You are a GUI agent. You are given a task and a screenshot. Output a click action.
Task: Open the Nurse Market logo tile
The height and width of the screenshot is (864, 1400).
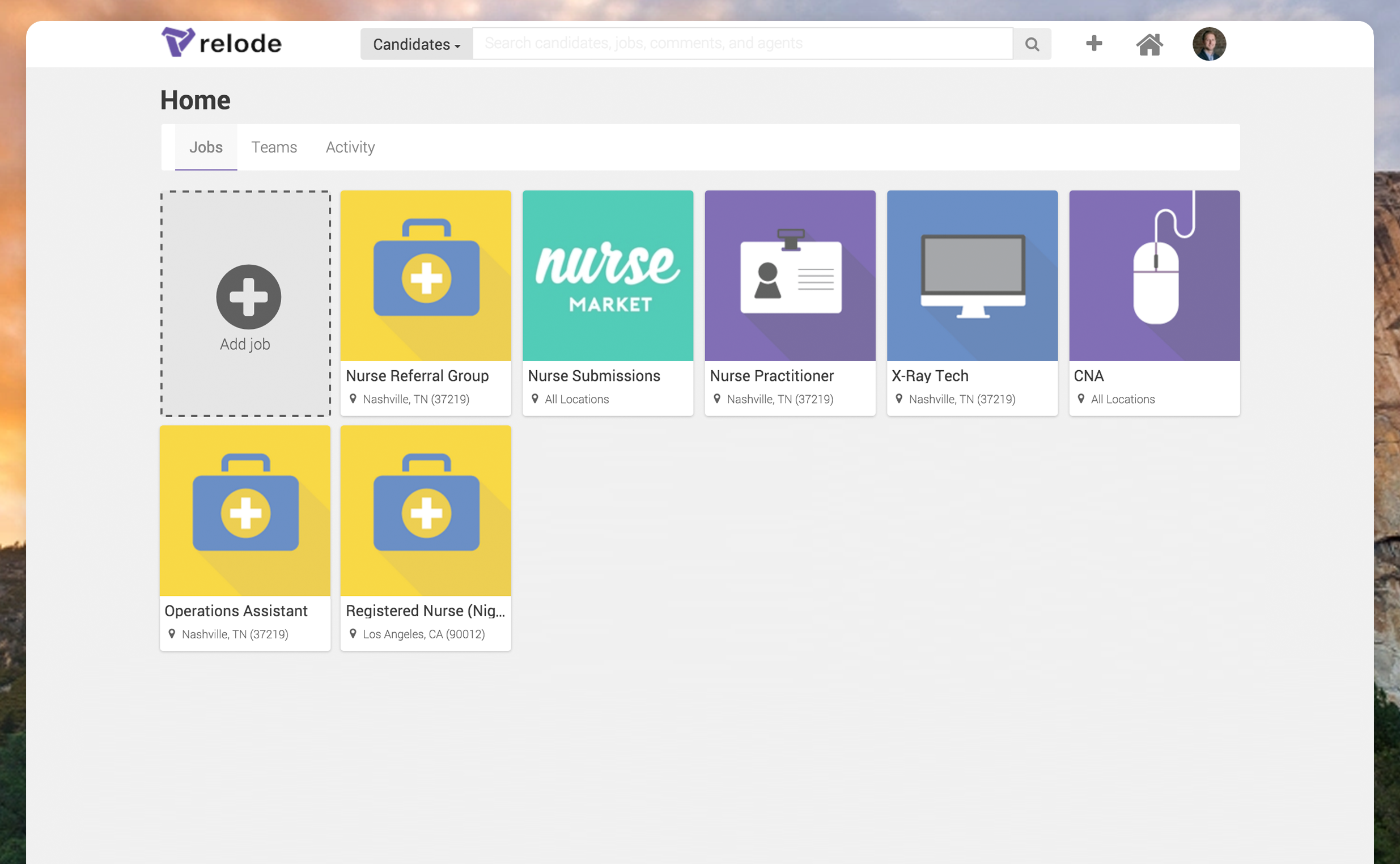pos(607,276)
